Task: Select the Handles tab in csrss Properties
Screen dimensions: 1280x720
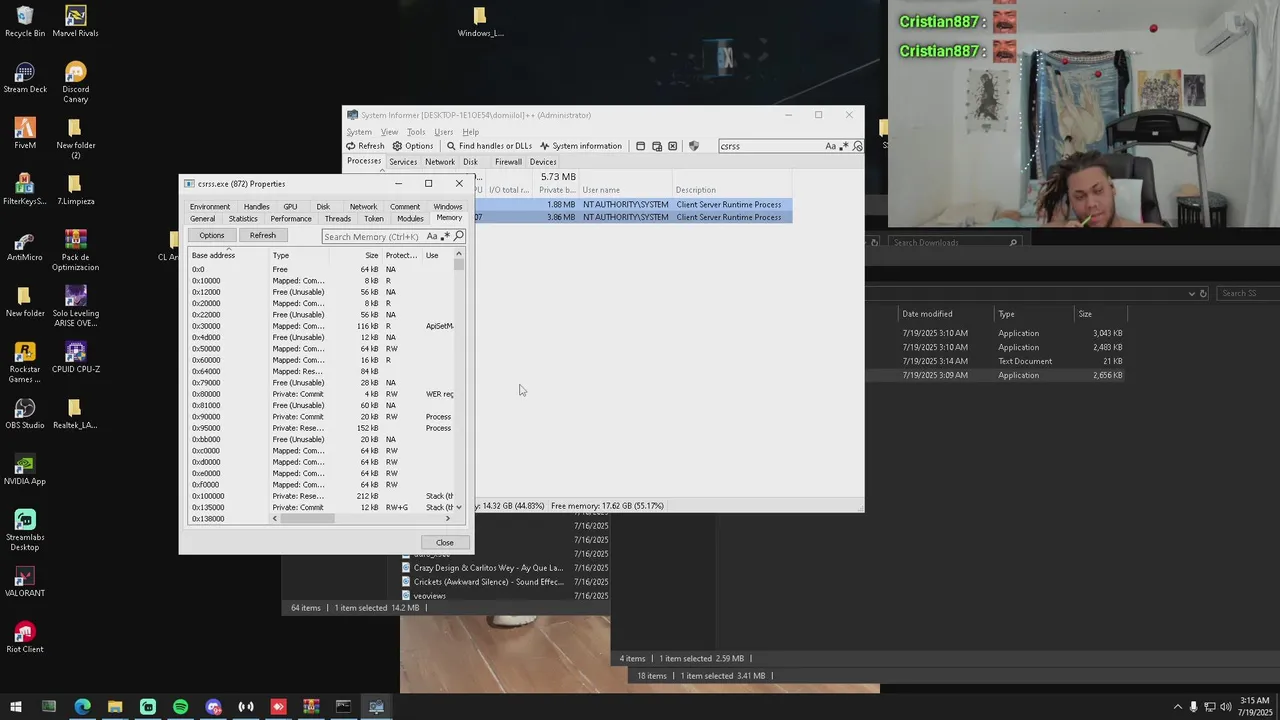Action: (257, 207)
